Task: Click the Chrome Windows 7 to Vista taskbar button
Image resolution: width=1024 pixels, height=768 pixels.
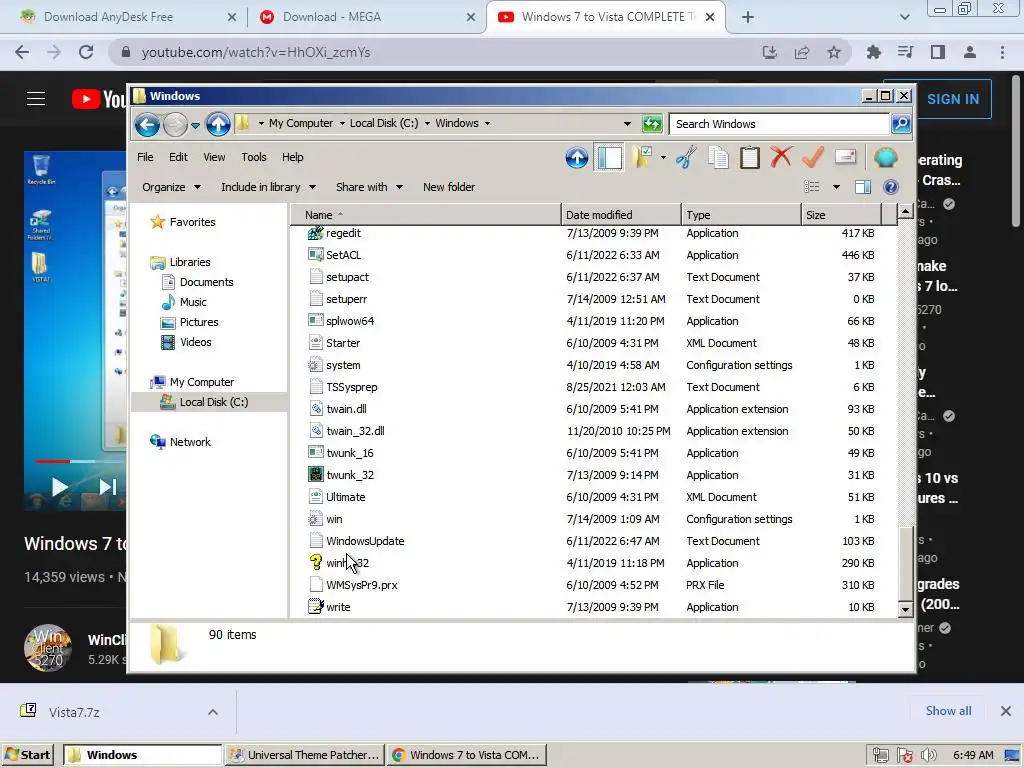Action: [x=466, y=755]
